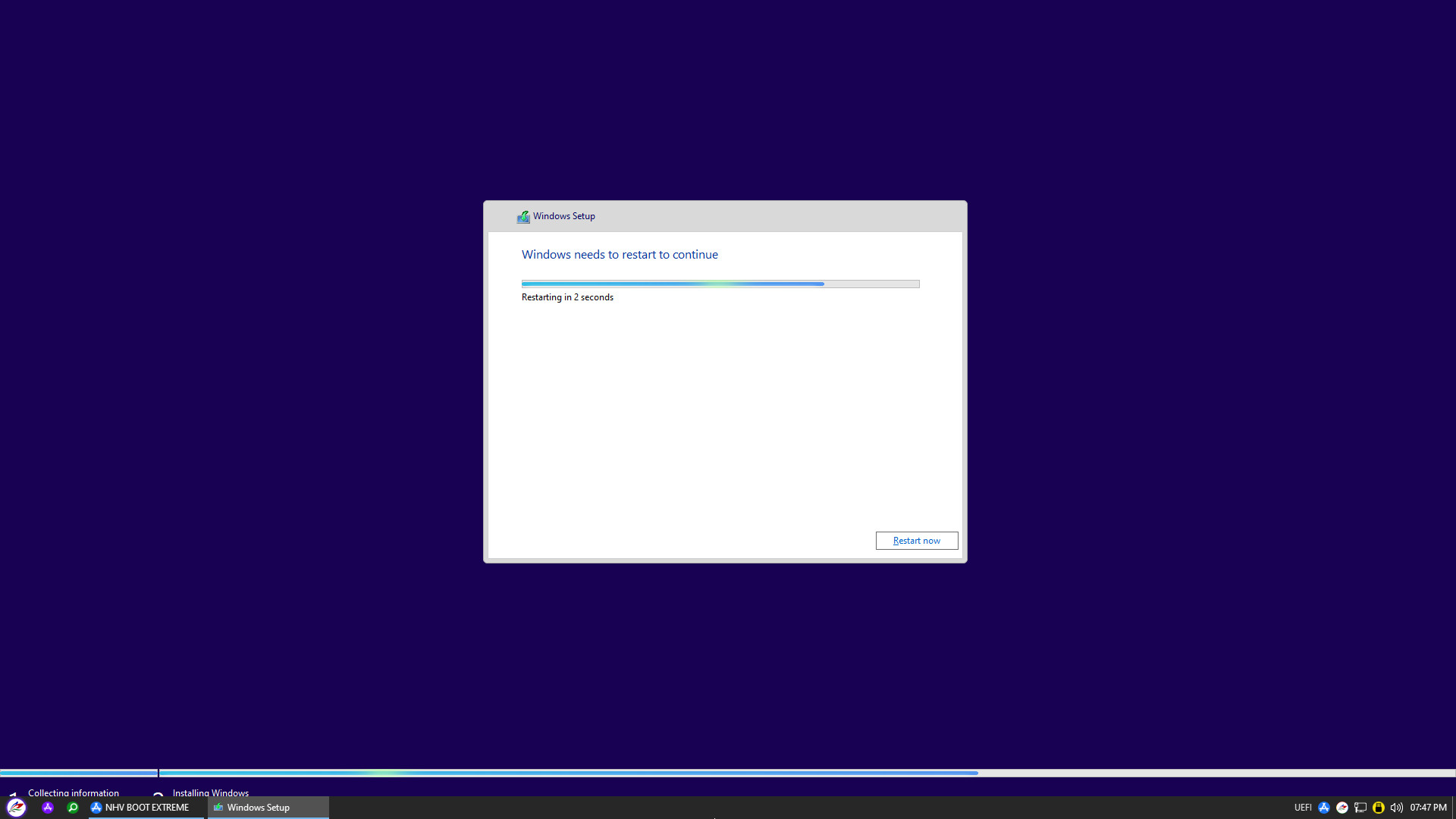
Task: Click the Restart now button
Action: click(x=916, y=541)
